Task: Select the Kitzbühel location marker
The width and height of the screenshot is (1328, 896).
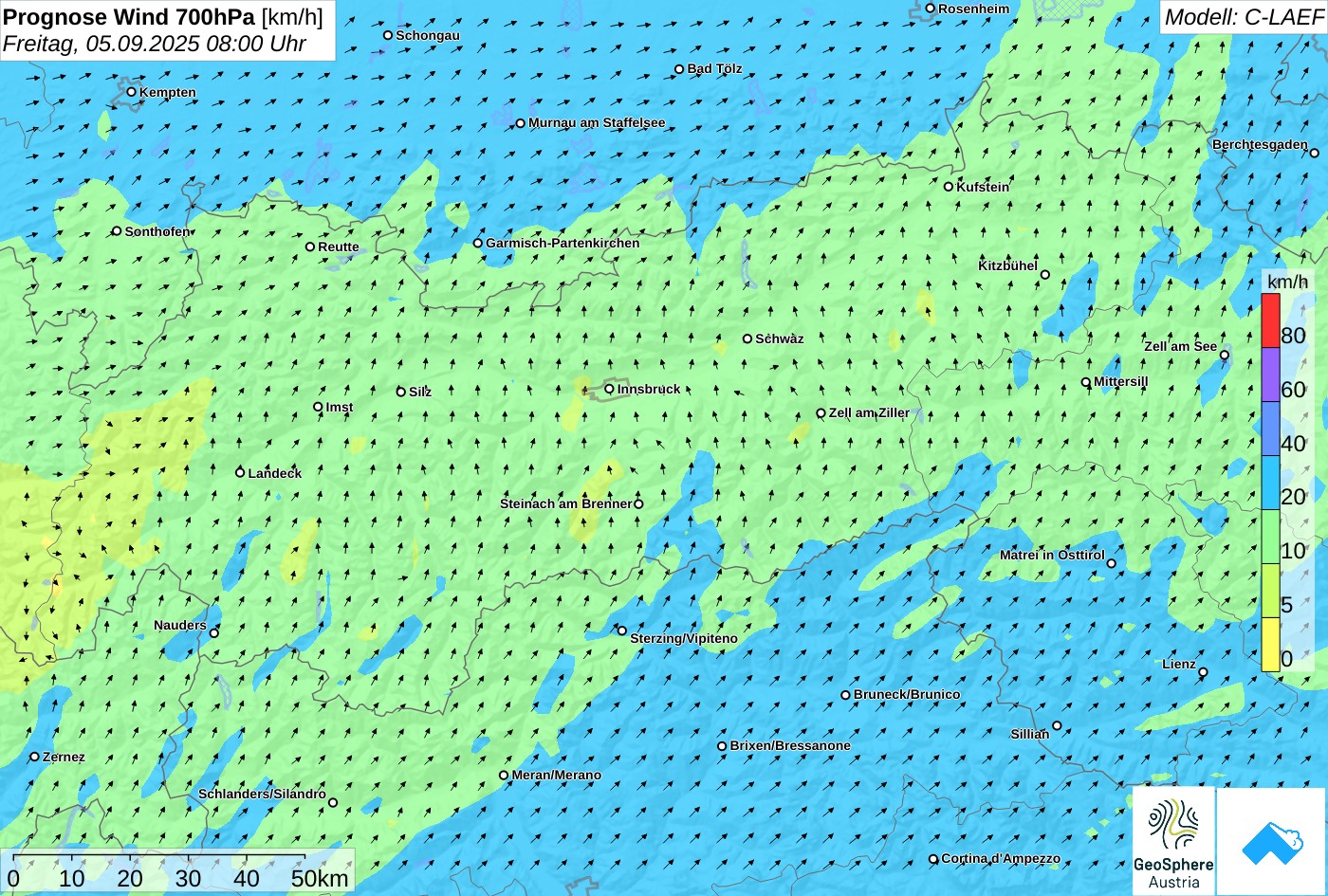Action: click(1045, 275)
